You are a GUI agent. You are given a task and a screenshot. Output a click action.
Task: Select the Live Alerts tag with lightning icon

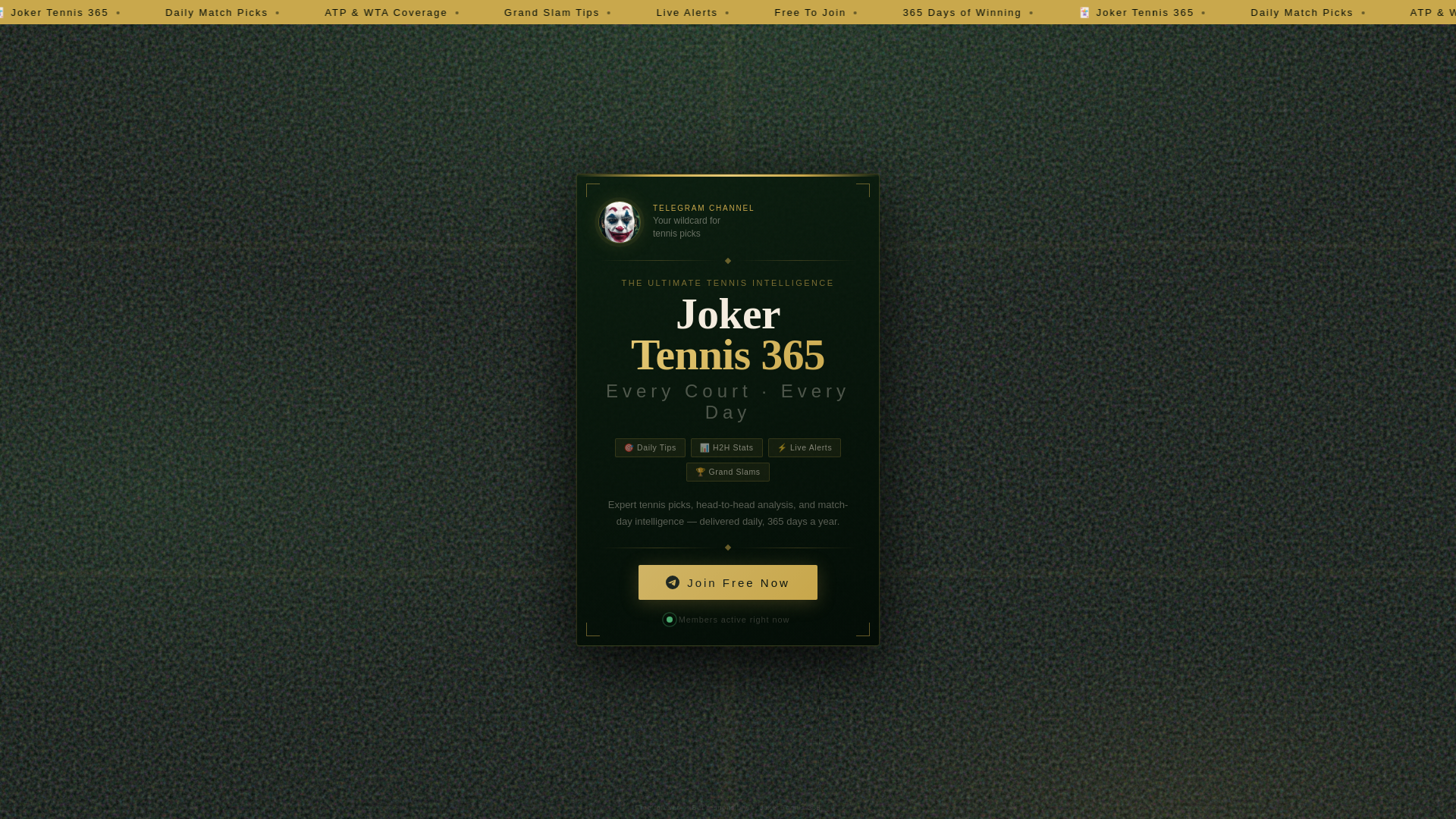point(804,447)
